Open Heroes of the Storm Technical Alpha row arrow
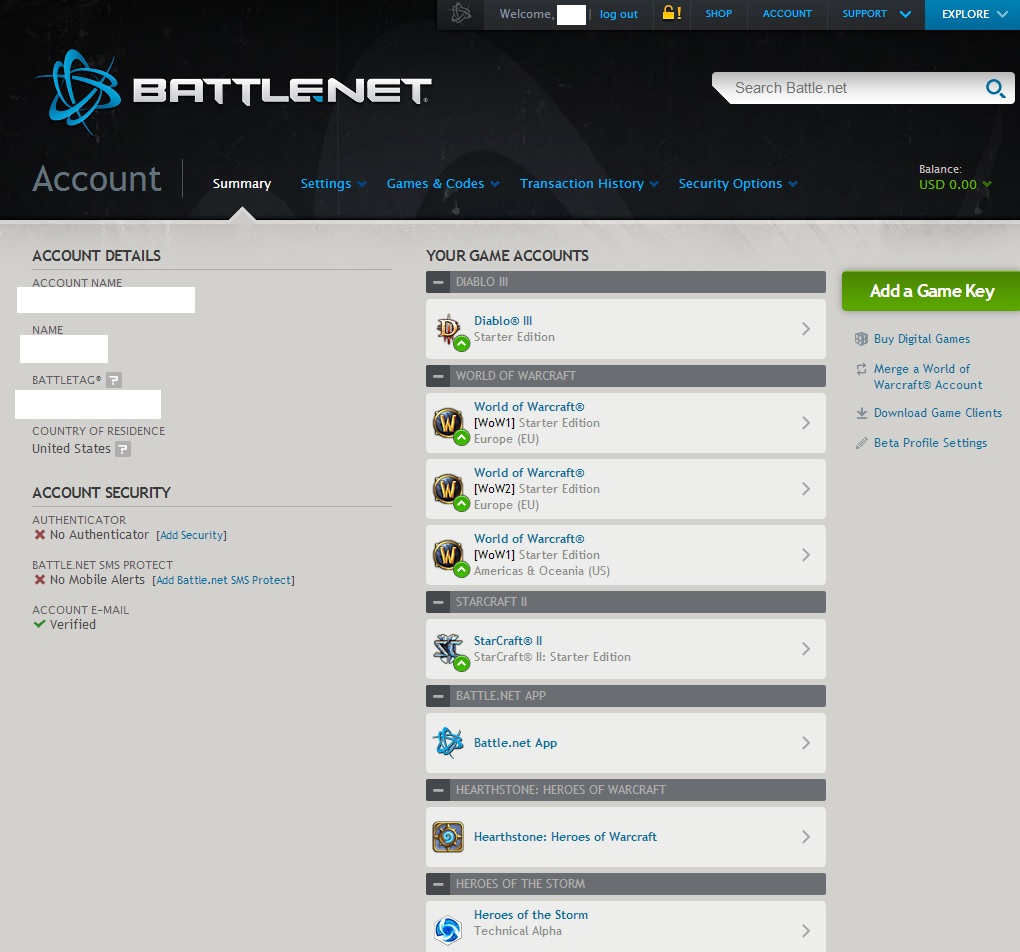1020x952 pixels. [806, 931]
